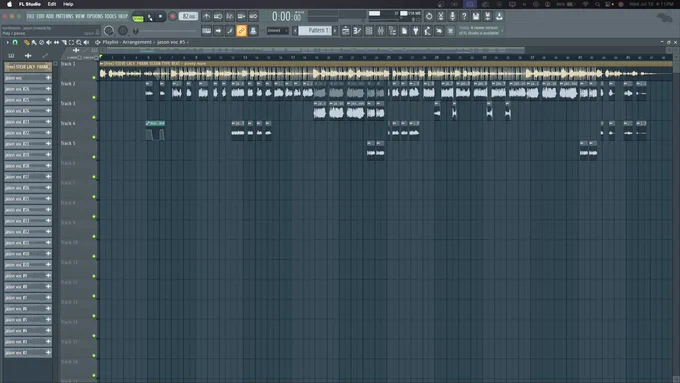Click arrow left of Pattern 1 selector
This screenshot has height=383, width=680.
(295, 31)
